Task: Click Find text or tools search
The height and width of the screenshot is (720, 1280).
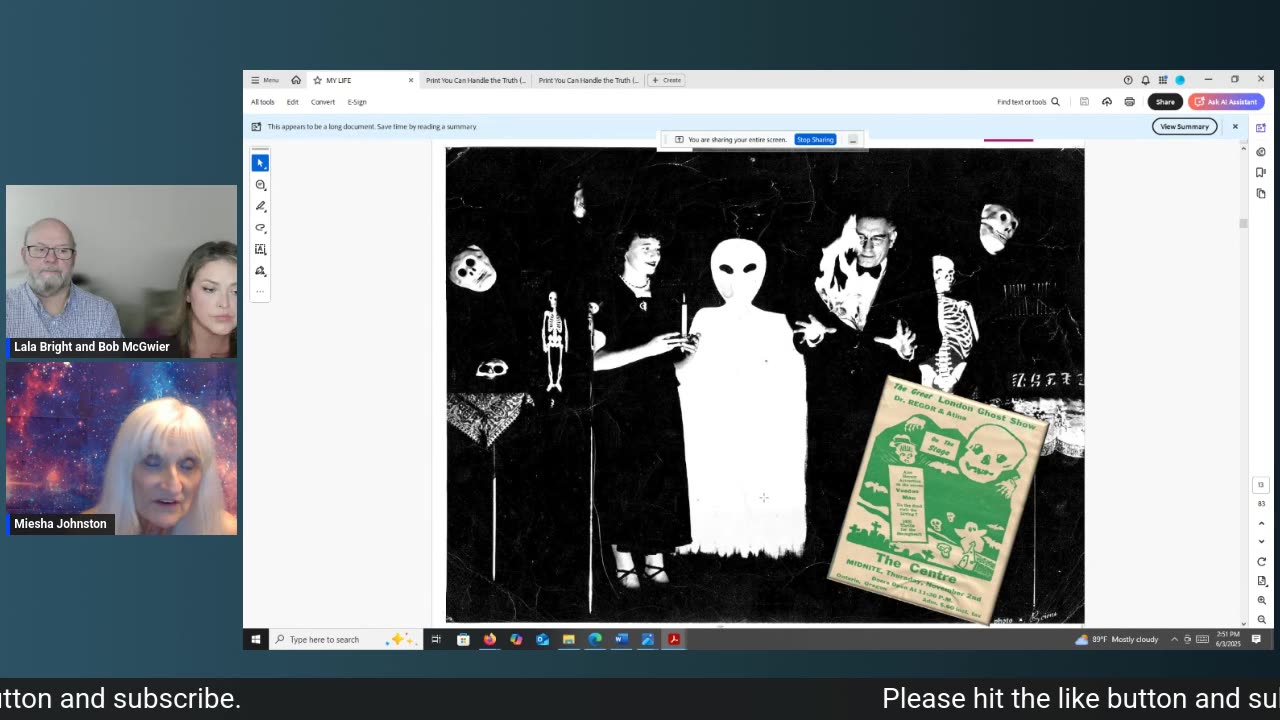Action: coord(1028,102)
